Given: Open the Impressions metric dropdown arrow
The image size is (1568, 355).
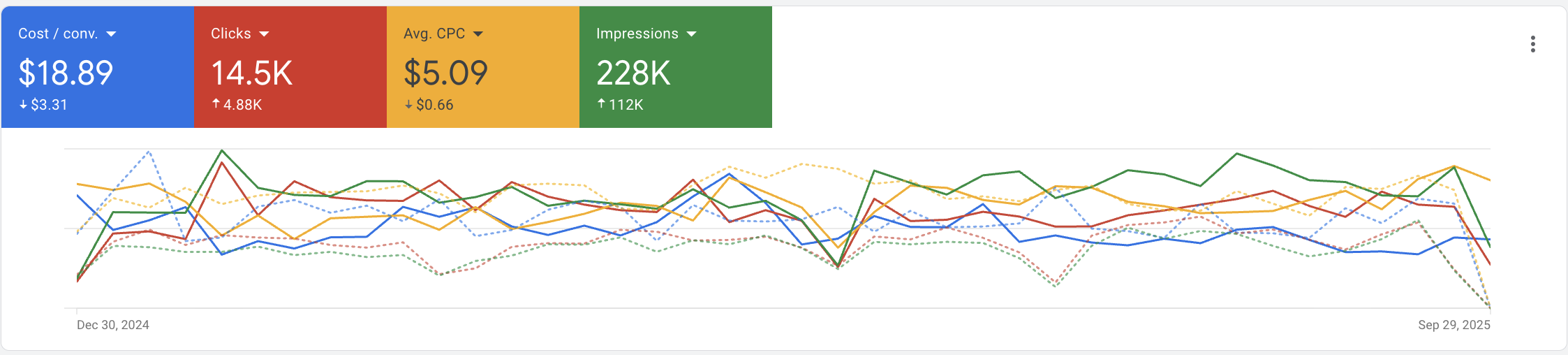Looking at the screenshot, I should tap(692, 34).
